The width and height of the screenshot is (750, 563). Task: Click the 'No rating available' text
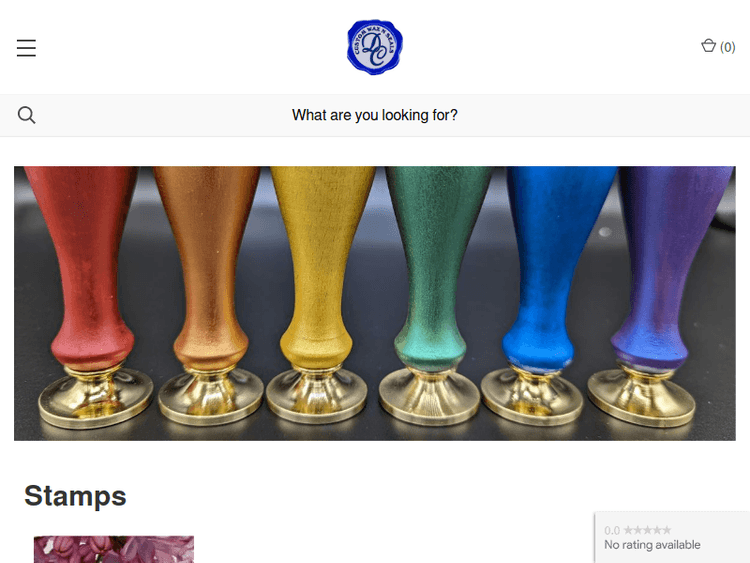(652, 545)
